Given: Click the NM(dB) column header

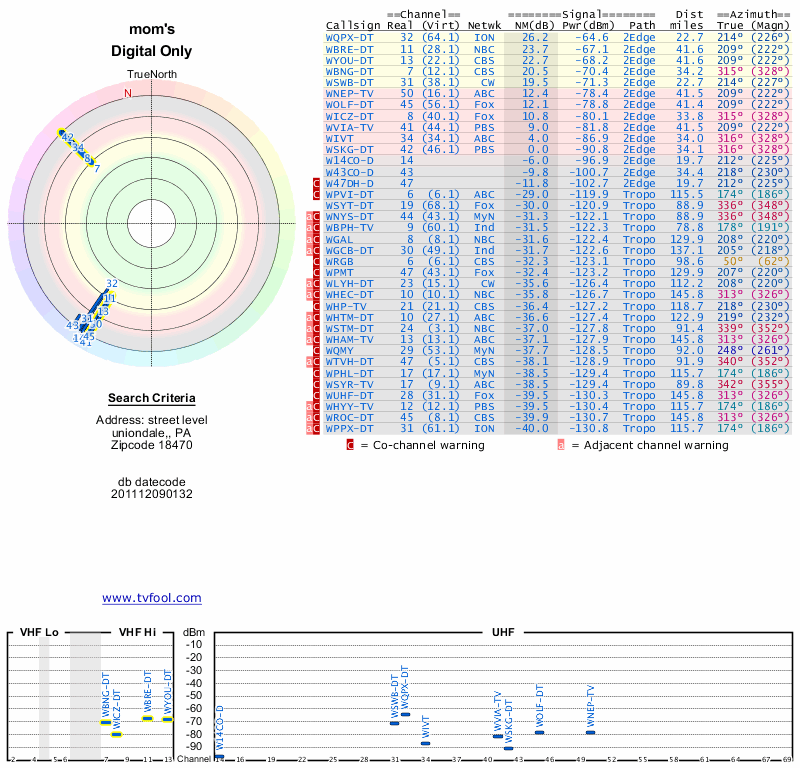Looking at the screenshot, I should (x=529, y=25).
